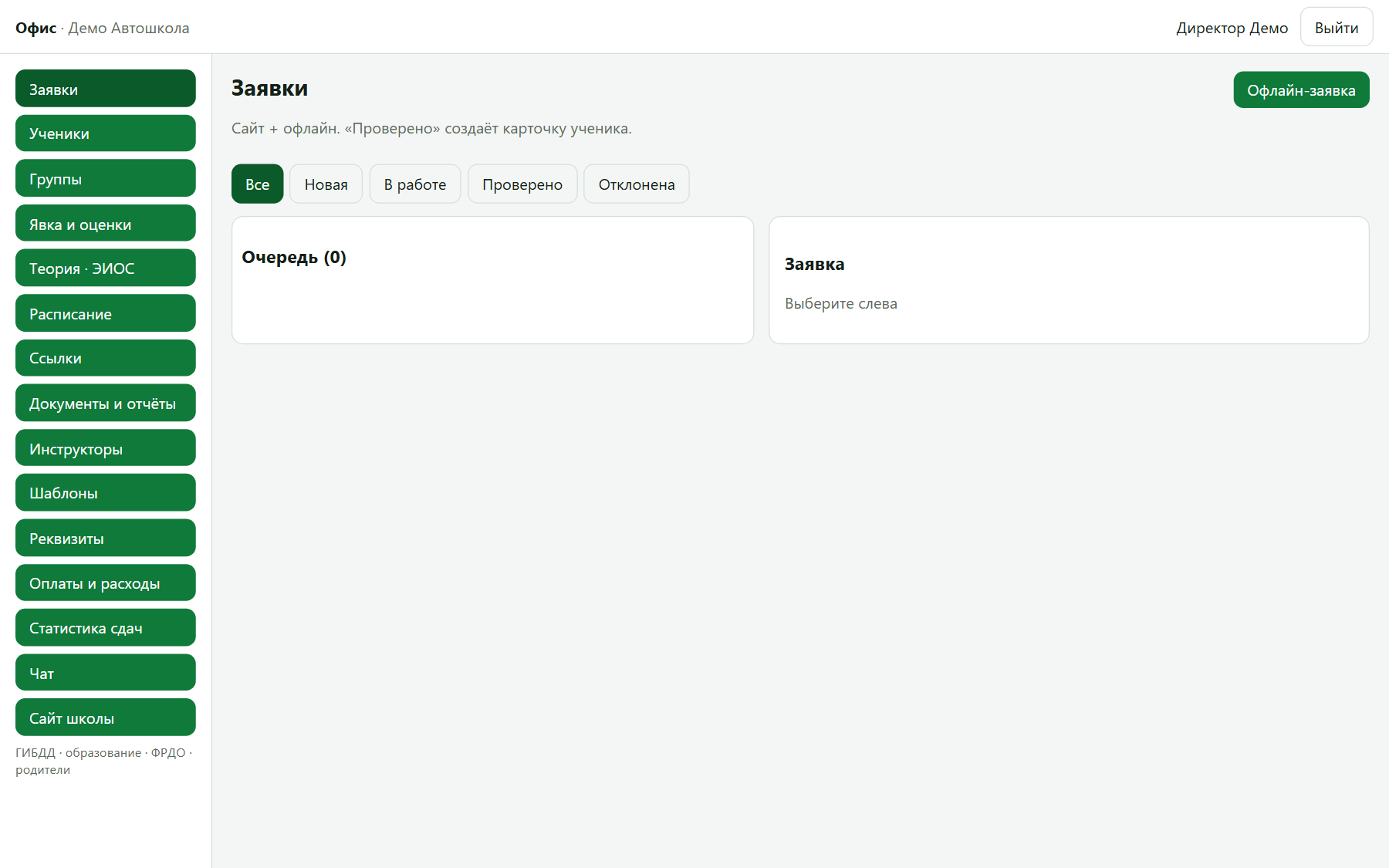This screenshot has height=868, width=1389.
Task: Open Документы и отчёты
Action: pyautogui.click(x=106, y=403)
